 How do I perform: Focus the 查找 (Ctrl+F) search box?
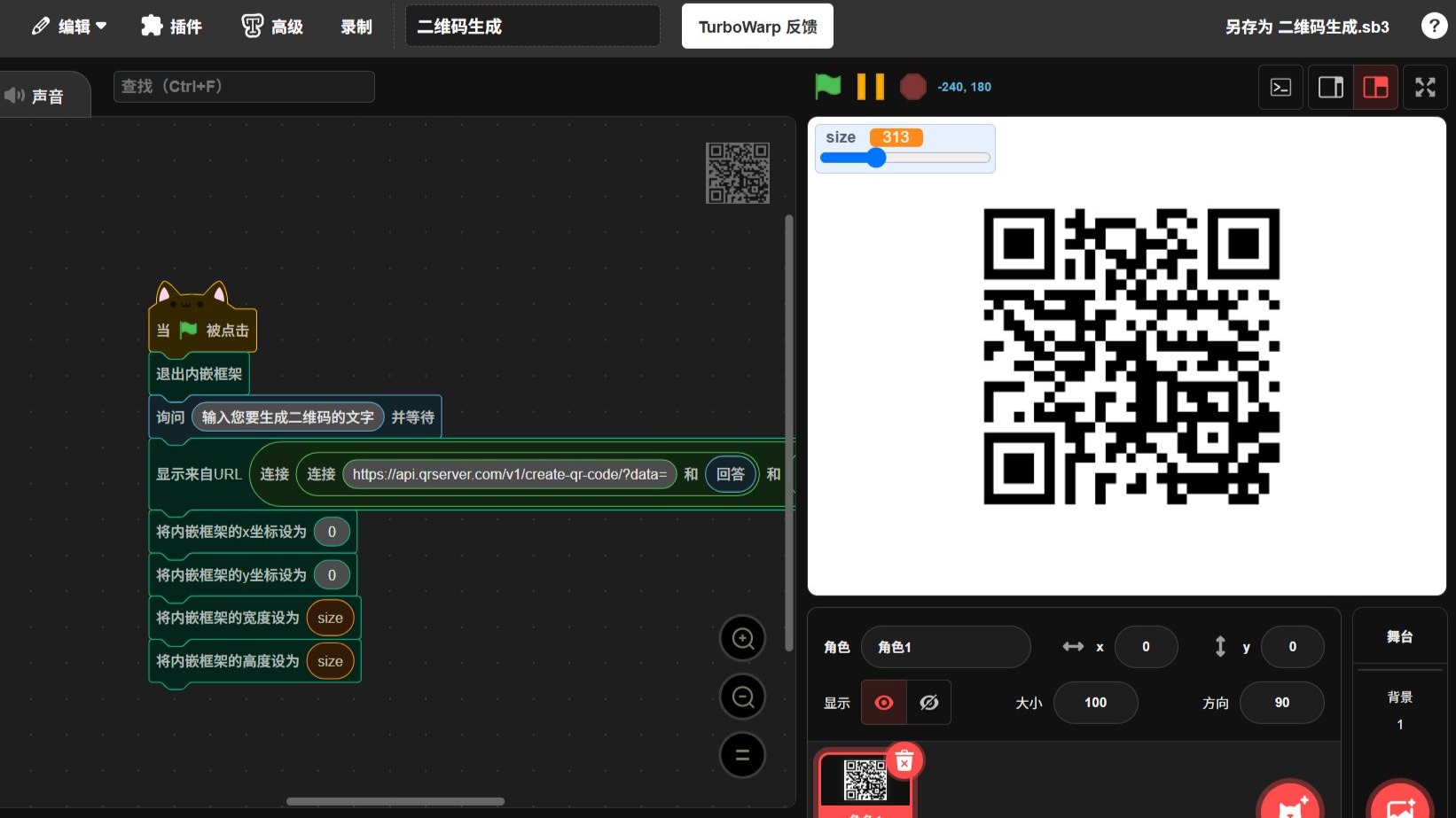(244, 87)
